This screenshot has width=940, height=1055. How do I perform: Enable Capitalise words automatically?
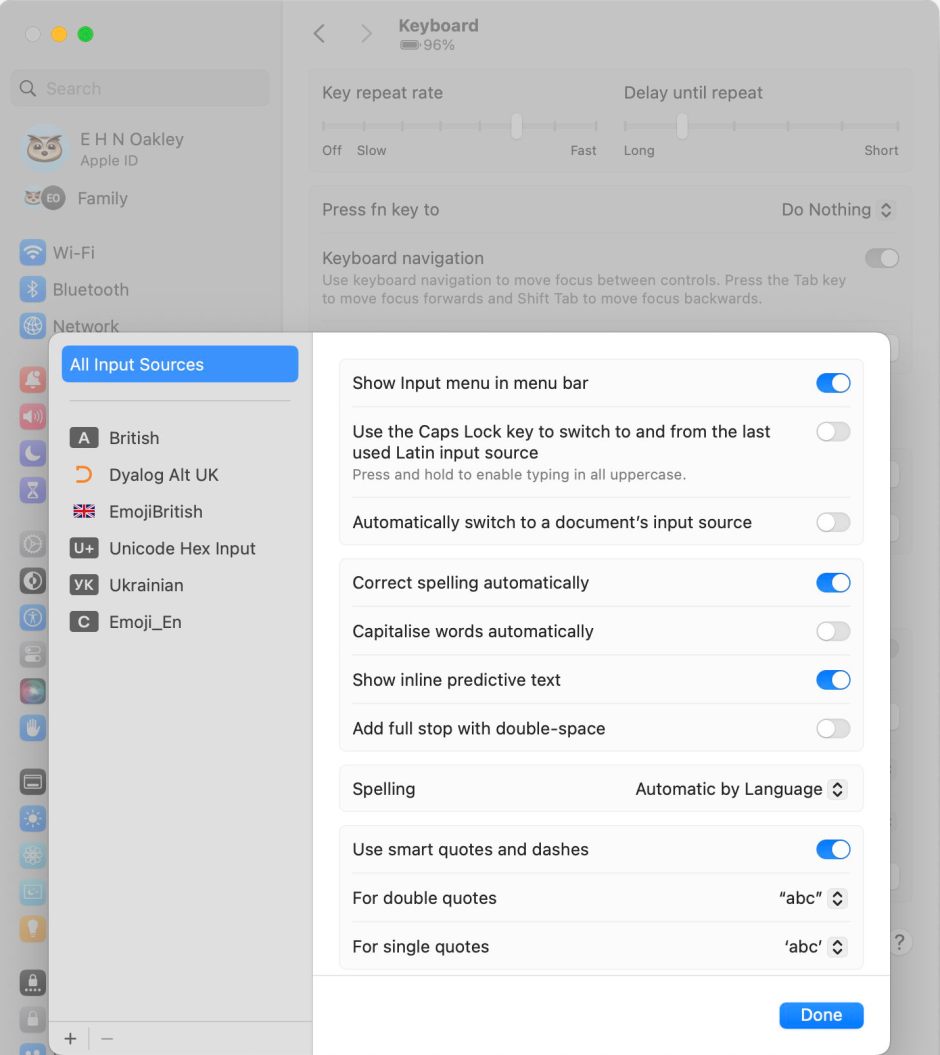833,631
